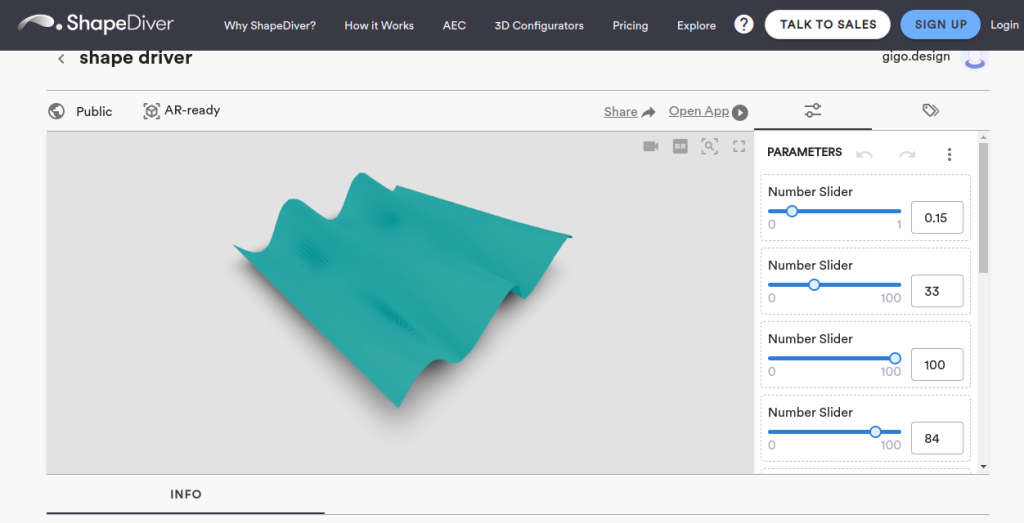Click gigo.design user avatar
Image resolution: width=1024 pixels, height=523 pixels.
975,59
